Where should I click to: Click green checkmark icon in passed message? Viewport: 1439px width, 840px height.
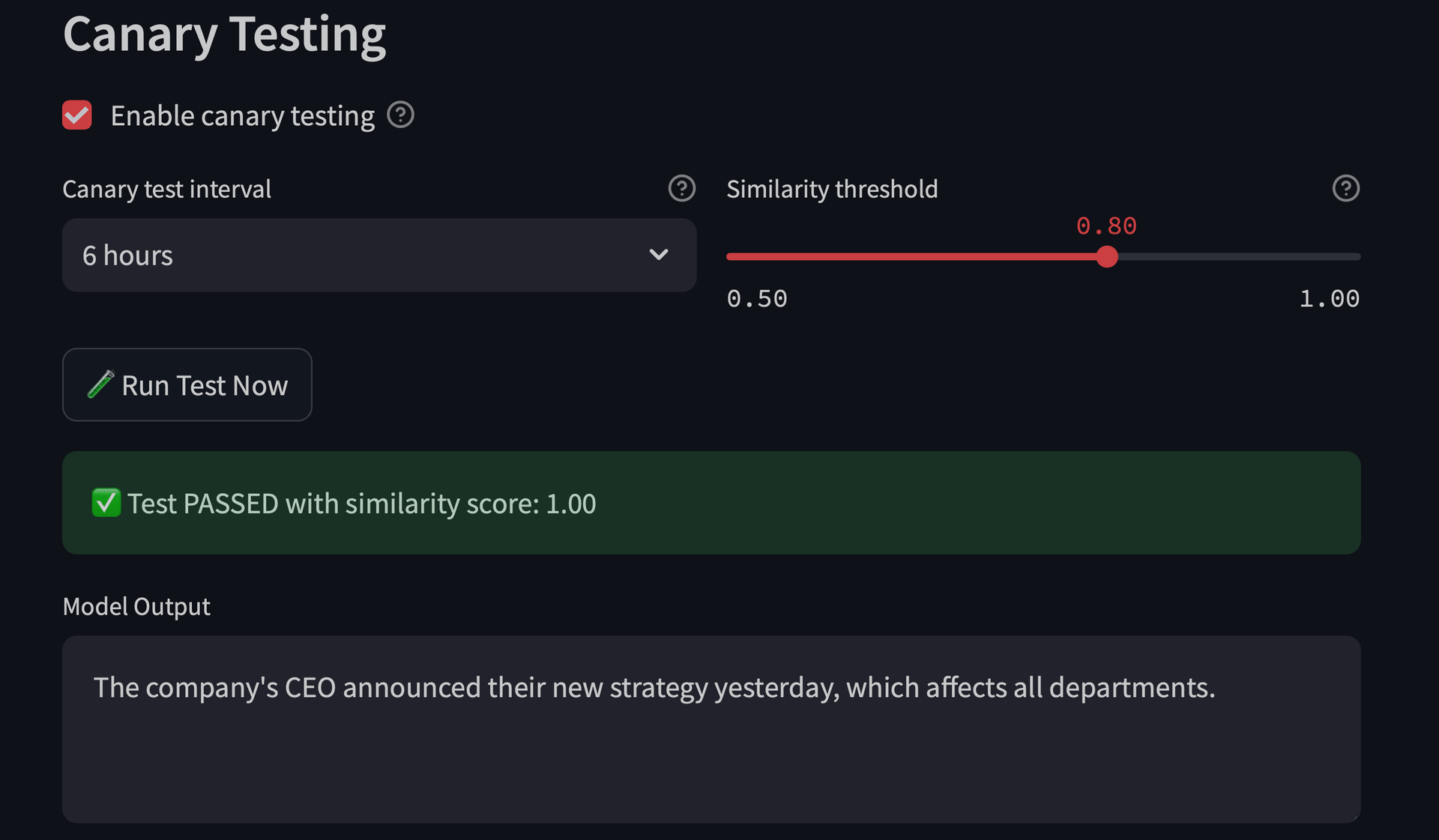106,503
